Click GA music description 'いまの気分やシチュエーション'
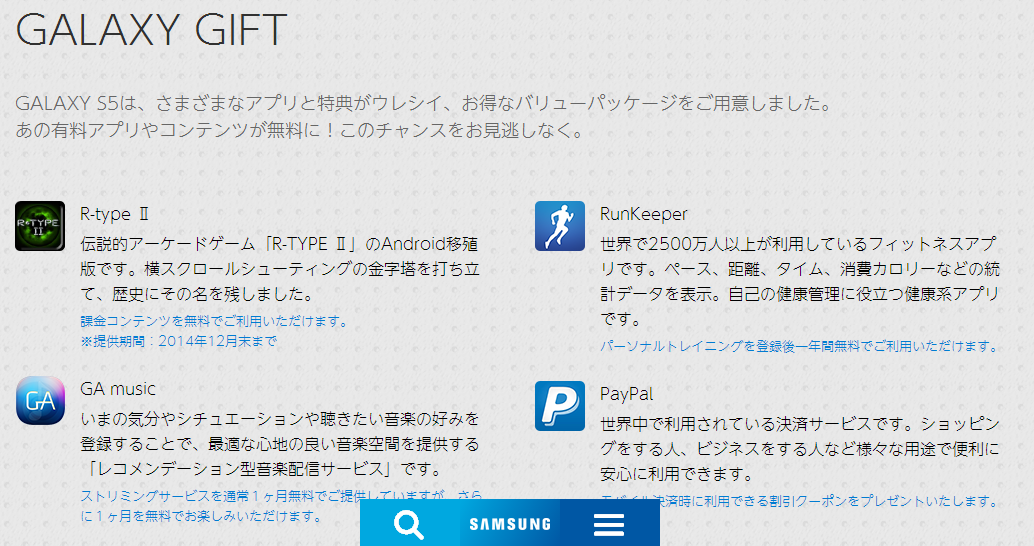The image size is (1034, 546). click(280, 444)
